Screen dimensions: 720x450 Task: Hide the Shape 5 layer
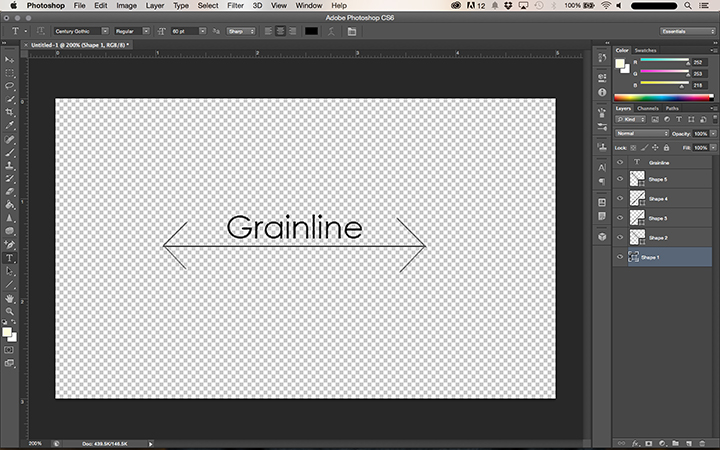[619, 179]
